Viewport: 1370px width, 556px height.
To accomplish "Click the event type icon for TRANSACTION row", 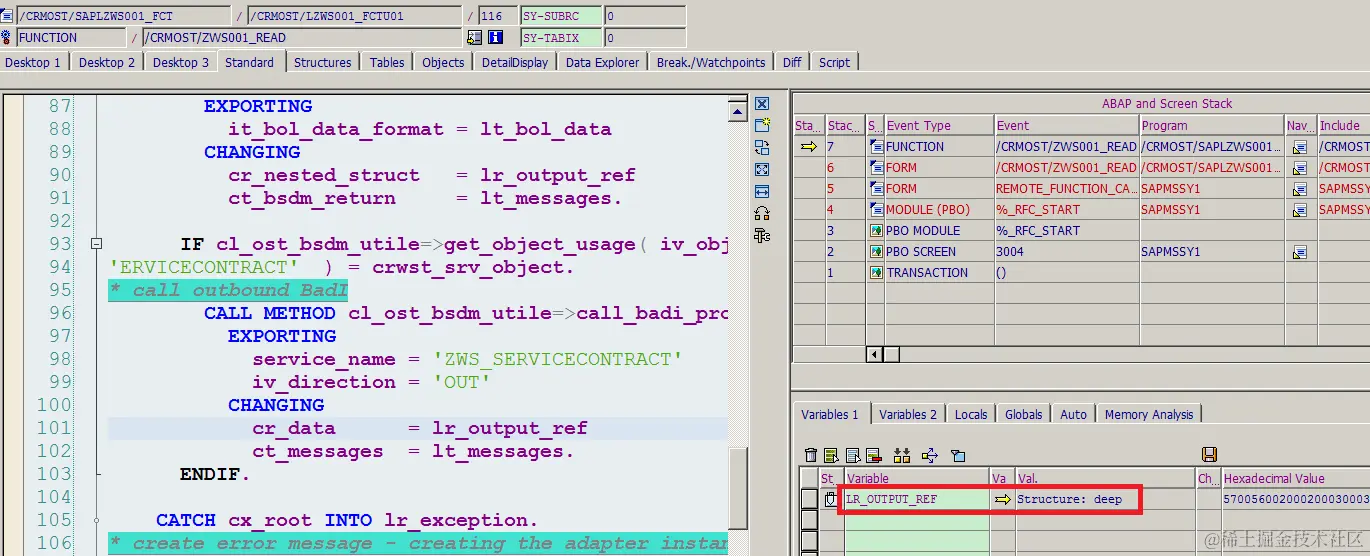I will pyautogui.click(x=876, y=272).
